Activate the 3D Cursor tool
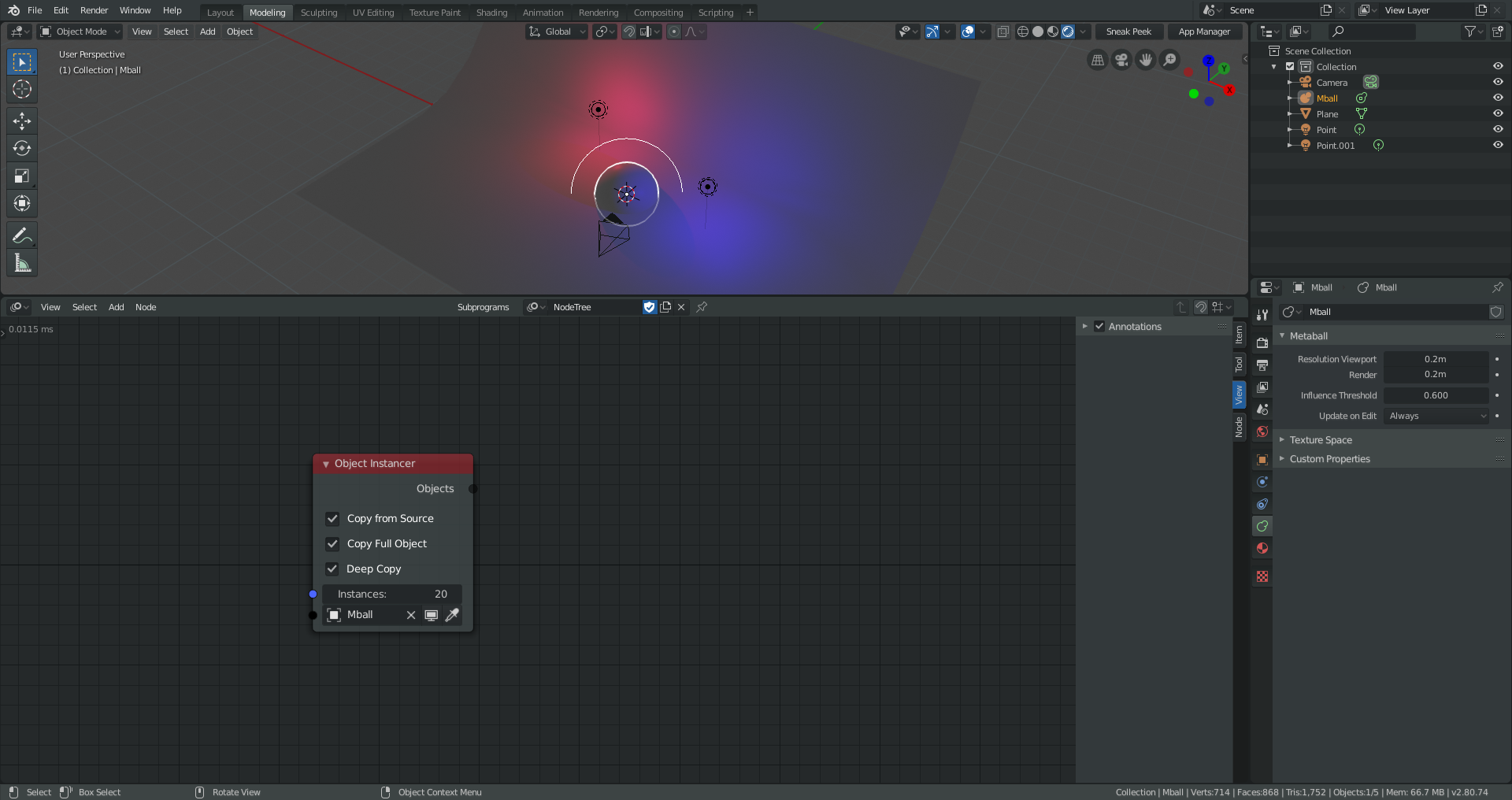The image size is (1512, 800). 22,89
